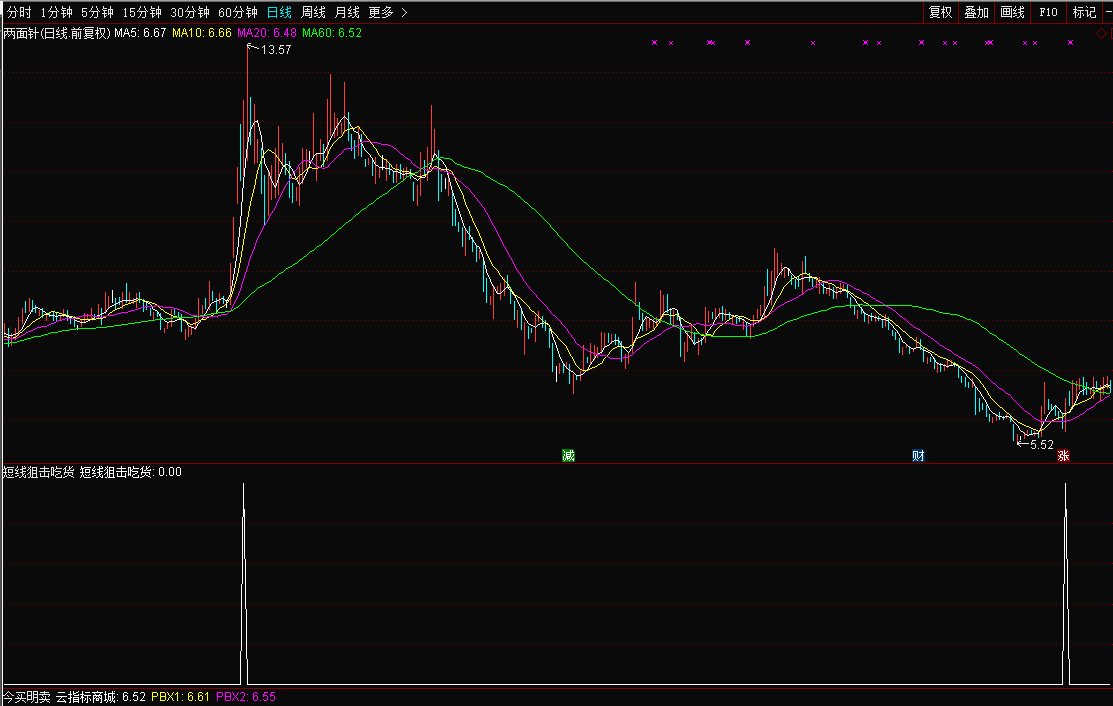Switch to the 15分钟 chart period

[142, 12]
